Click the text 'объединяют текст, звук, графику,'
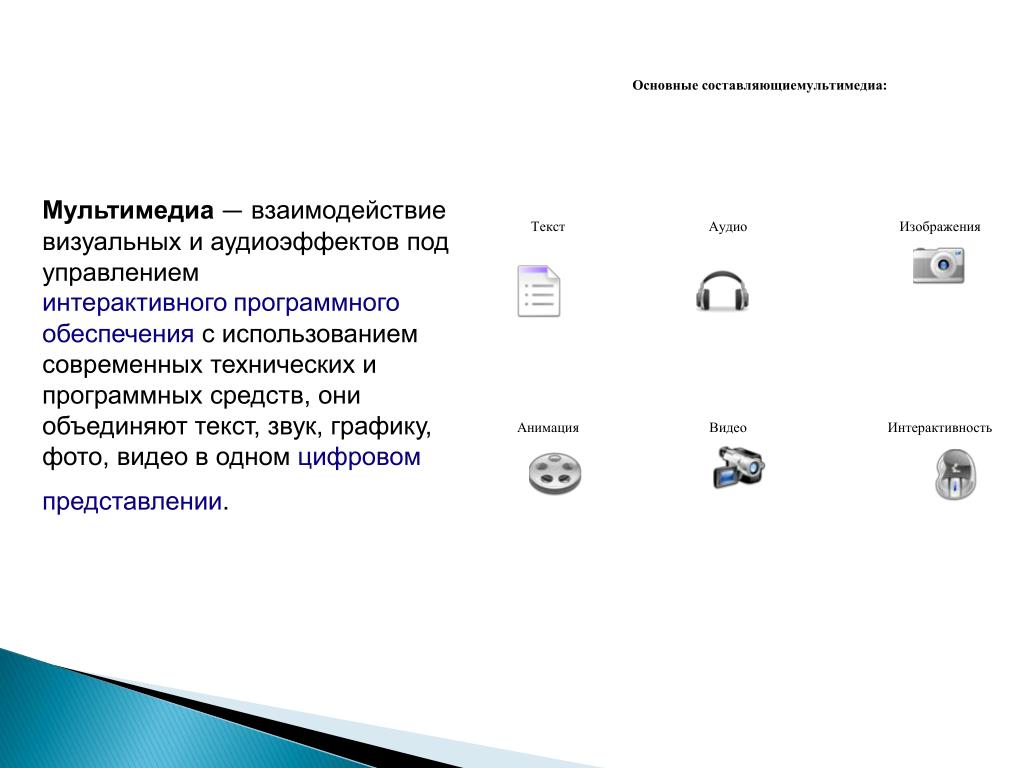 (x=237, y=426)
